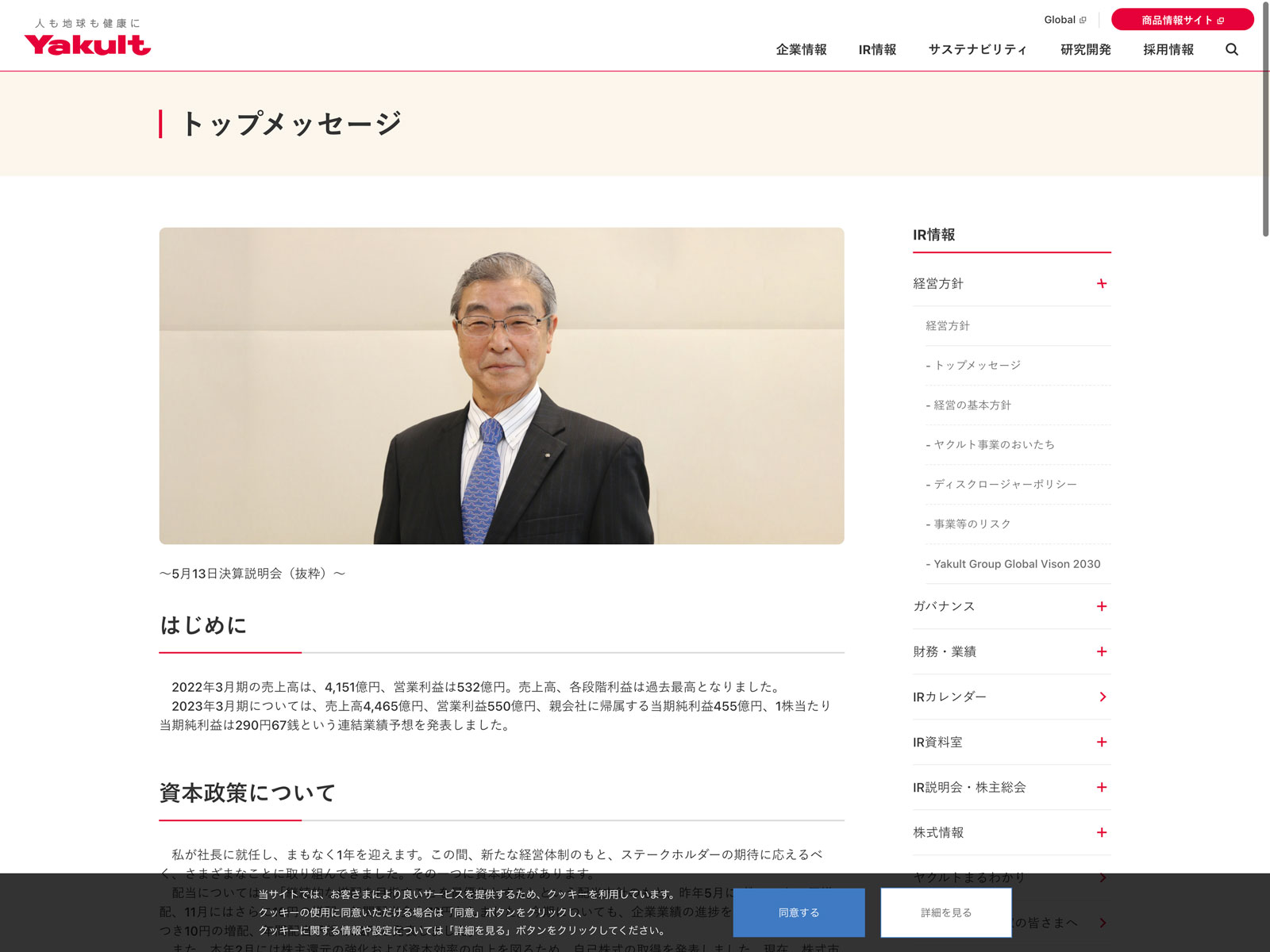Open the 企業情報 menu
The width and height of the screenshot is (1270, 952).
(x=801, y=49)
